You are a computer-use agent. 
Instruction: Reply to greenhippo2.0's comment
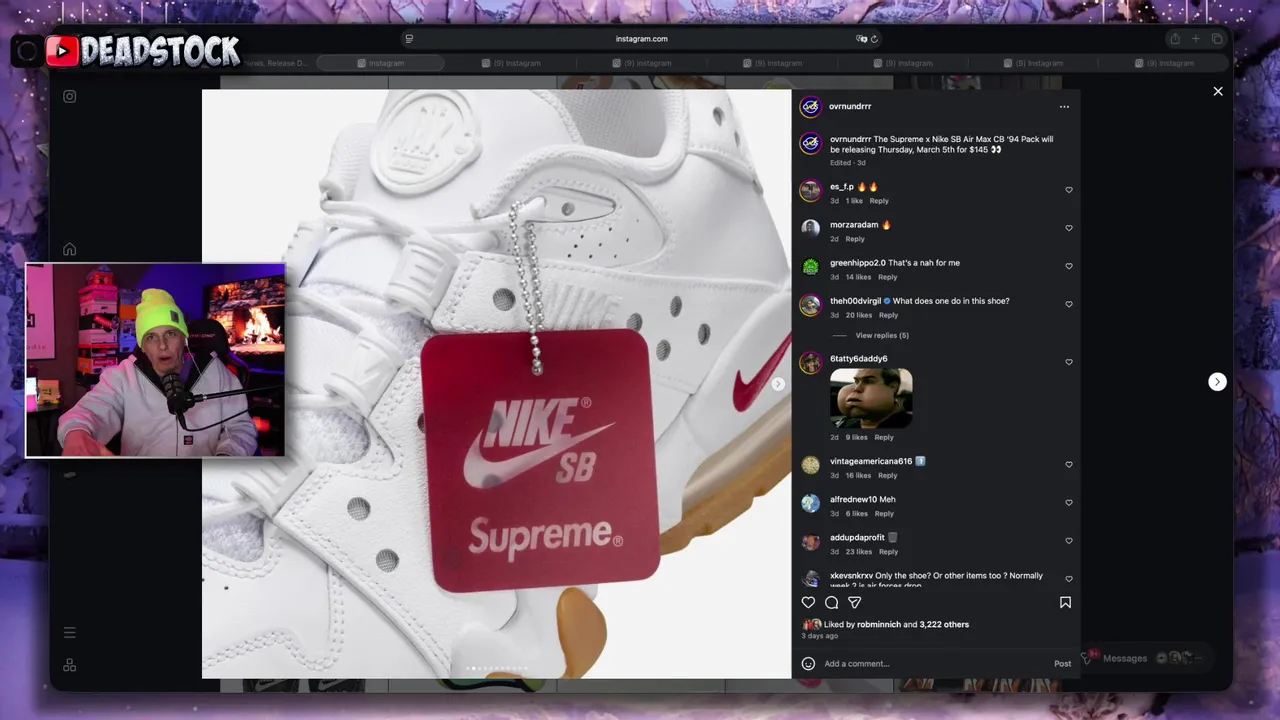pyautogui.click(x=887, y=277)
